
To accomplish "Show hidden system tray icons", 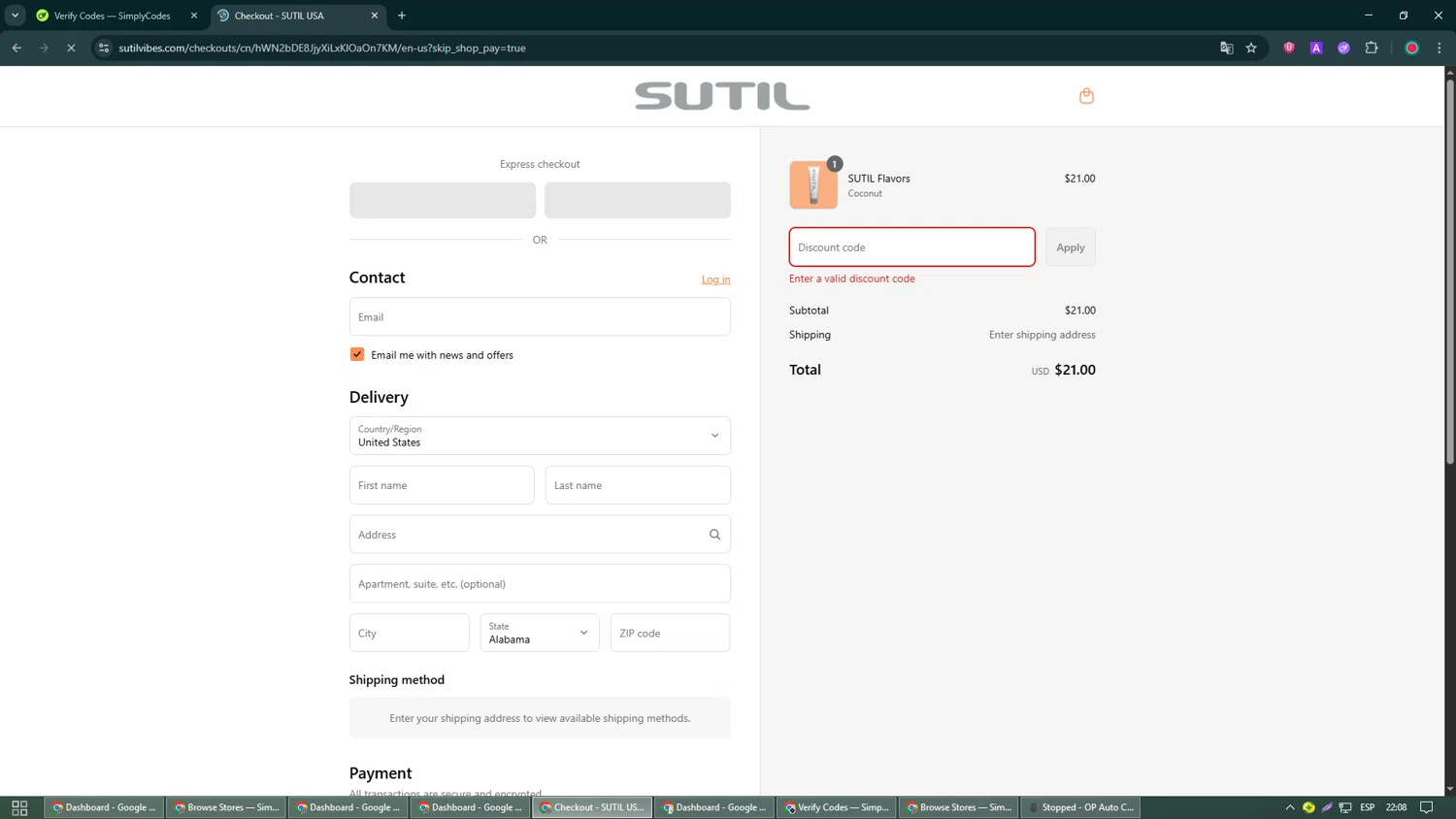I will pyautogui.click(x=1290, y=807).
